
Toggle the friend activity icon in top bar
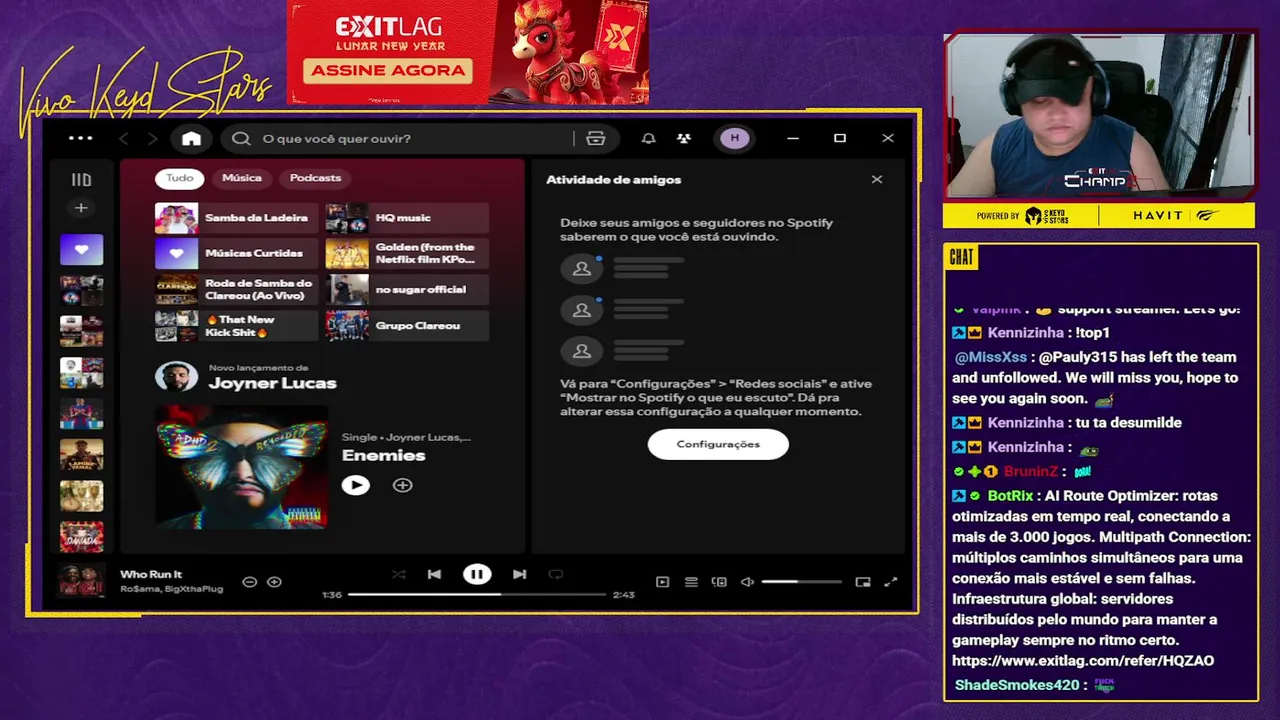click(684, 138)
